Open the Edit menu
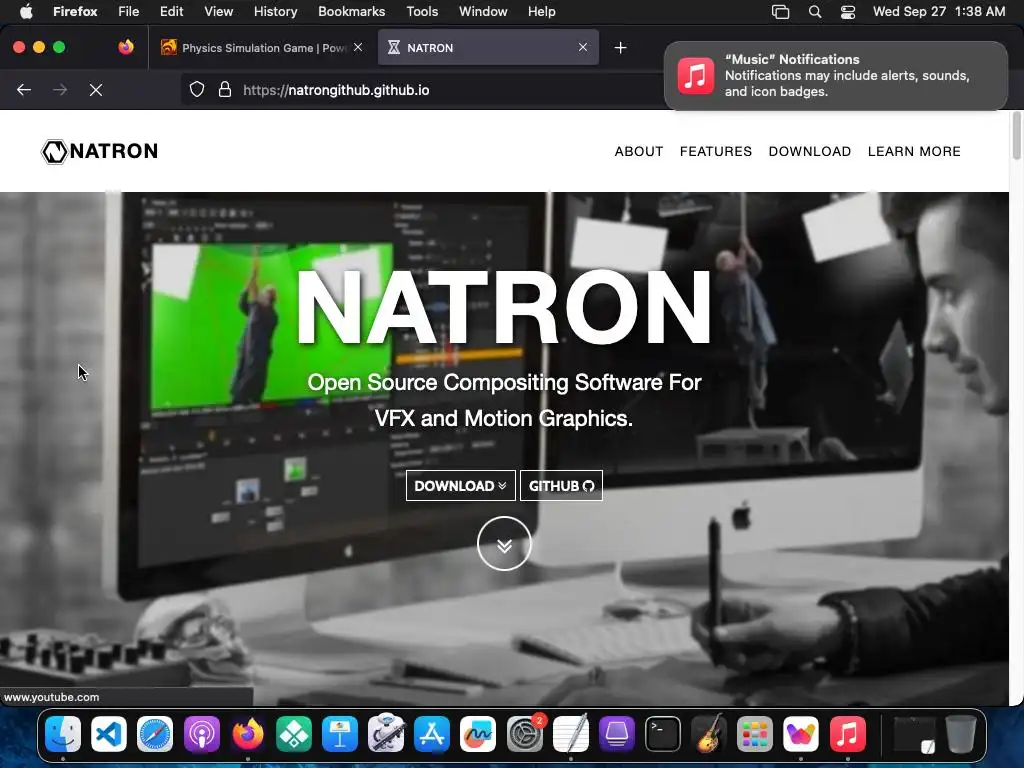This screenshot has width=1024, height=768. (x=172, y=11)
